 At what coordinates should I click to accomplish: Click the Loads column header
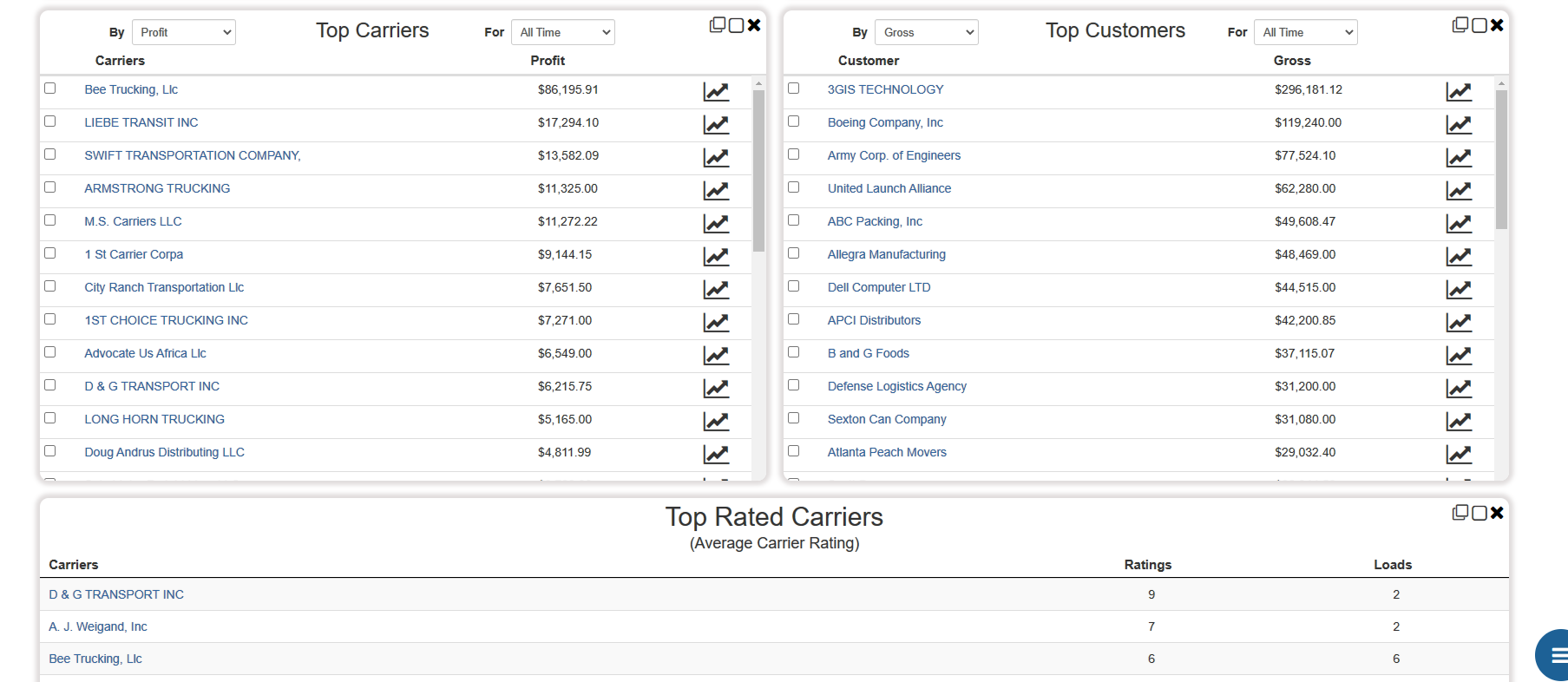point(1392,565)
